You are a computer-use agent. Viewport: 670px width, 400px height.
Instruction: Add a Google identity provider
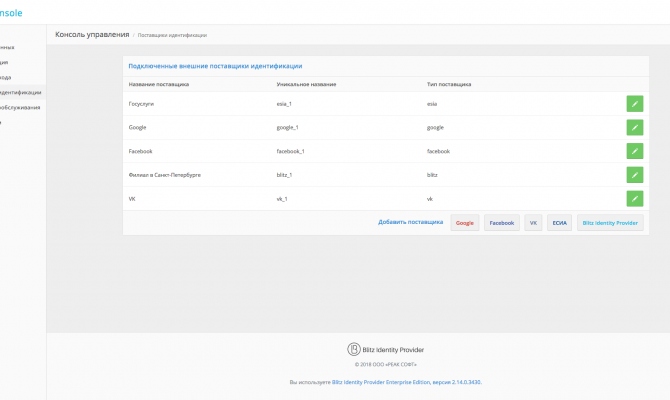pyautogui.click(x=465, y=223)
